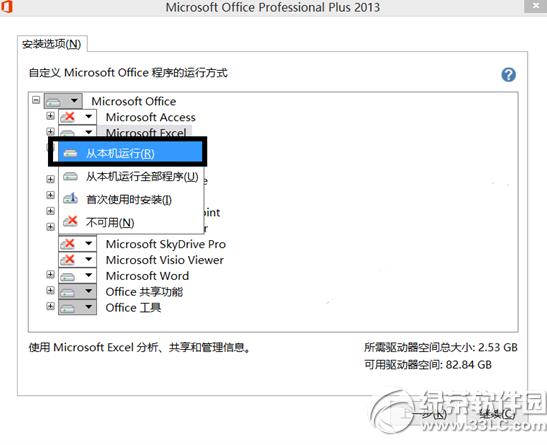Open the help icon in the options panel
Image resolution: width=547 pixels, height=445 pixels.
click(509, 75)
